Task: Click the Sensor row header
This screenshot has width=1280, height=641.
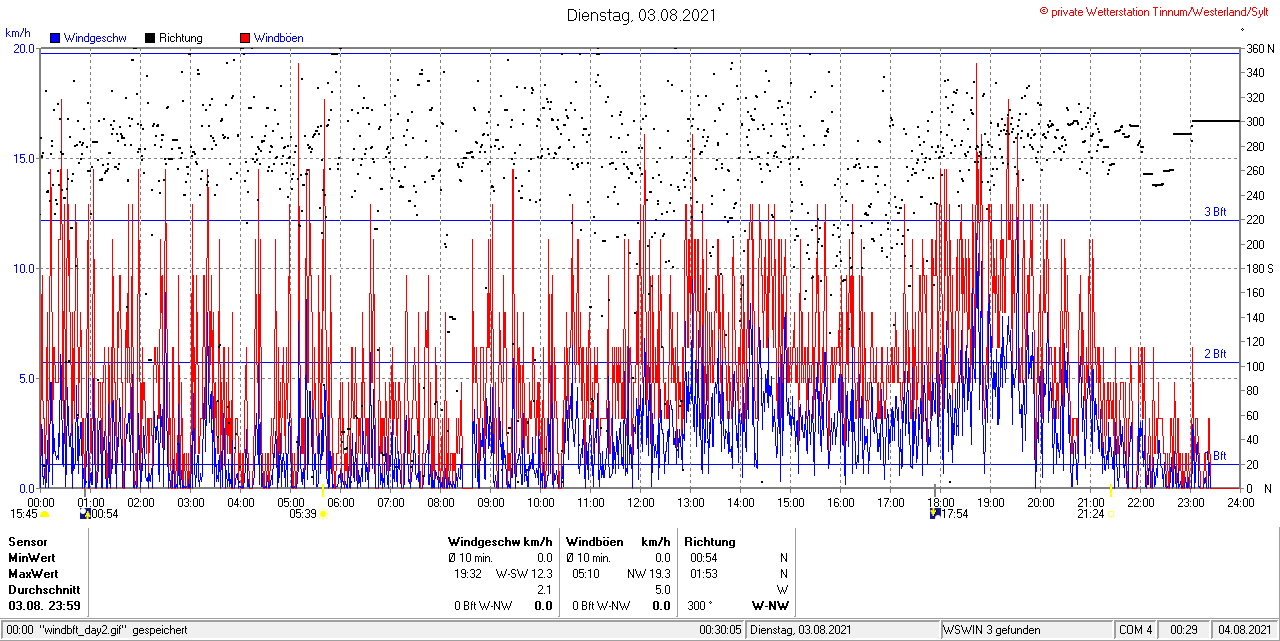Action: pyautogui.click(x=27, y=542)
